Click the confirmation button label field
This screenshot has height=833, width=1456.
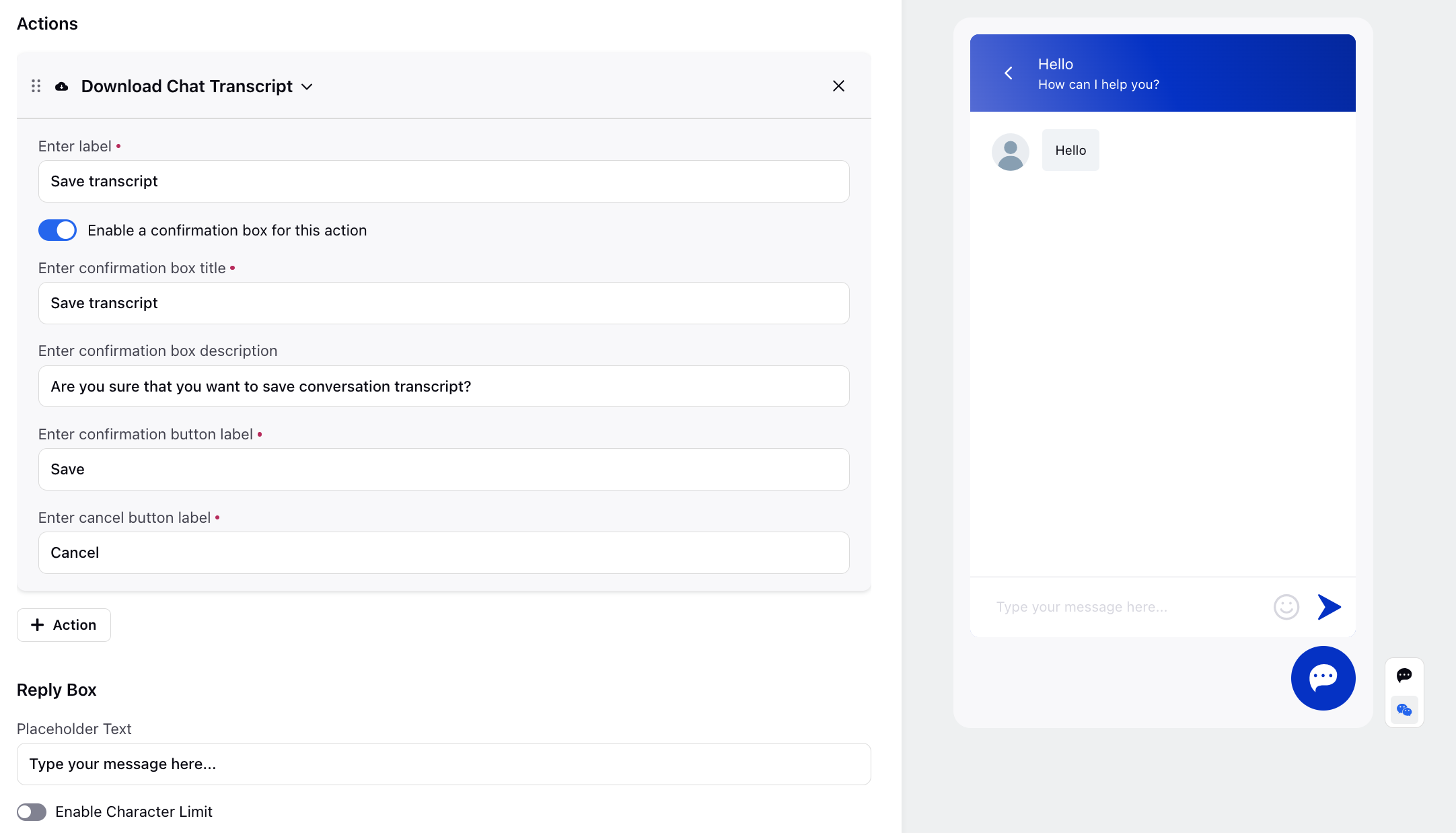click(x=443, y=469)
